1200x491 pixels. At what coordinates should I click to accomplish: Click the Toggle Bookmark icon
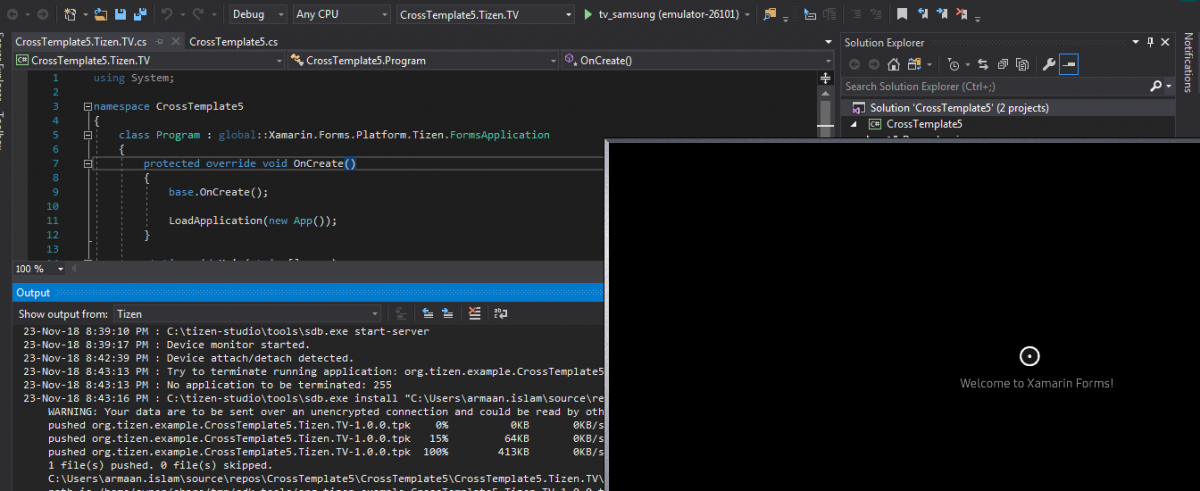901,14
